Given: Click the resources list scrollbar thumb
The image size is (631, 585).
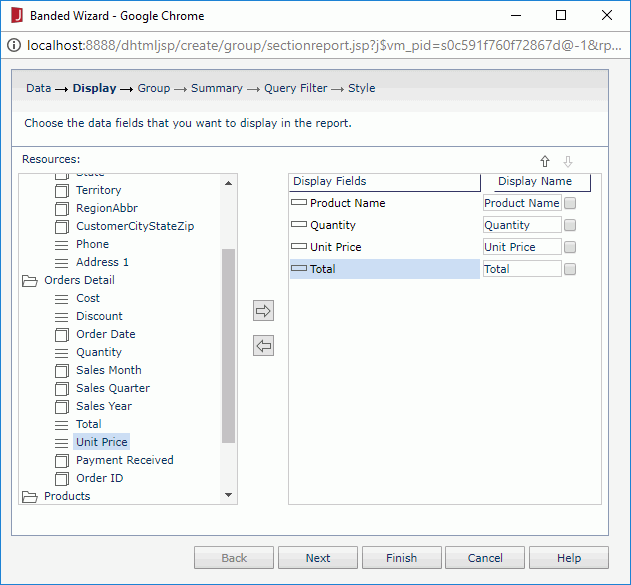Looking at the screenshot, I should (x=229, y=346).
